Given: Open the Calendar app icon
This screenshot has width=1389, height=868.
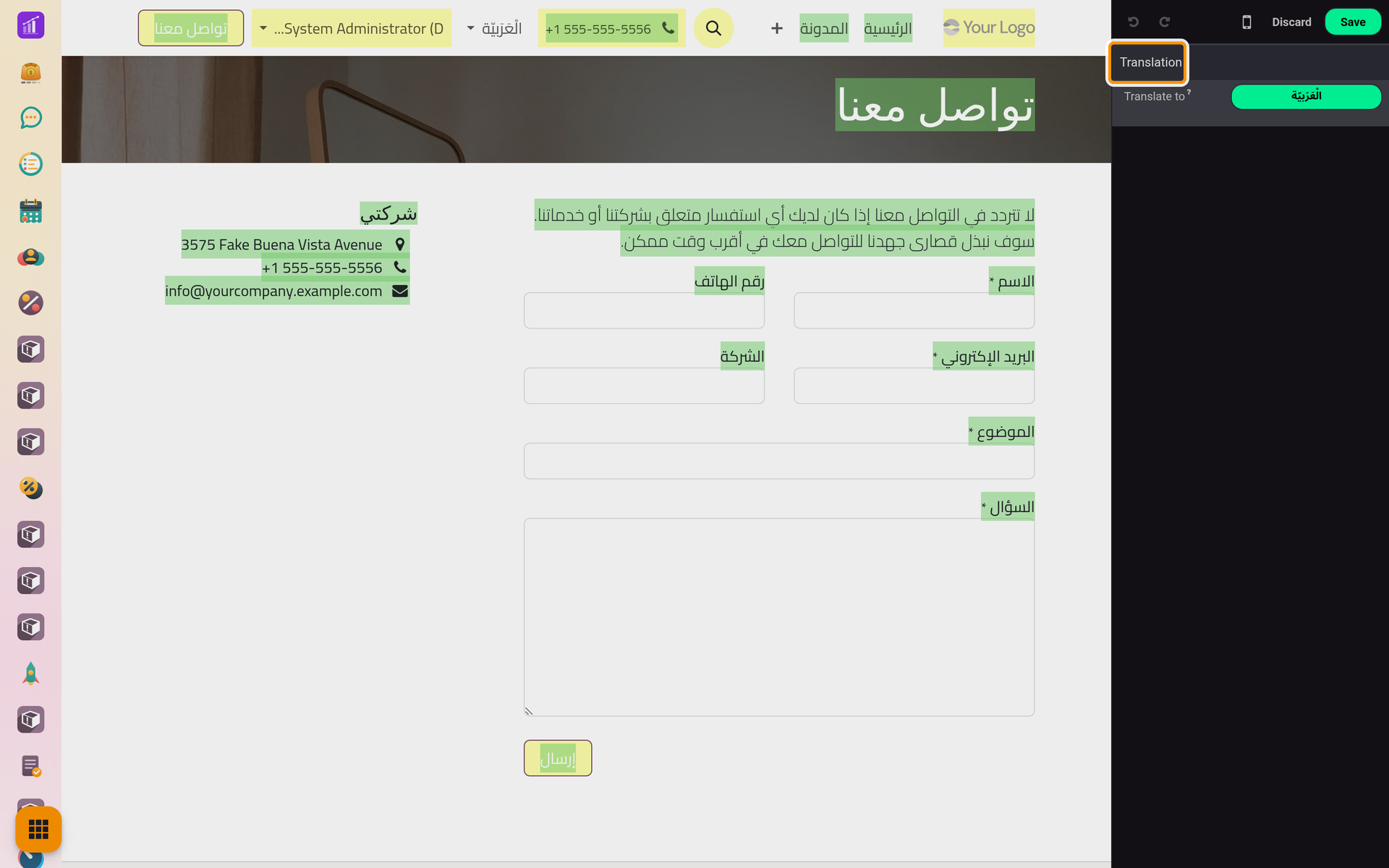Looking at the screenshot, I should click(x=30, y=210).
